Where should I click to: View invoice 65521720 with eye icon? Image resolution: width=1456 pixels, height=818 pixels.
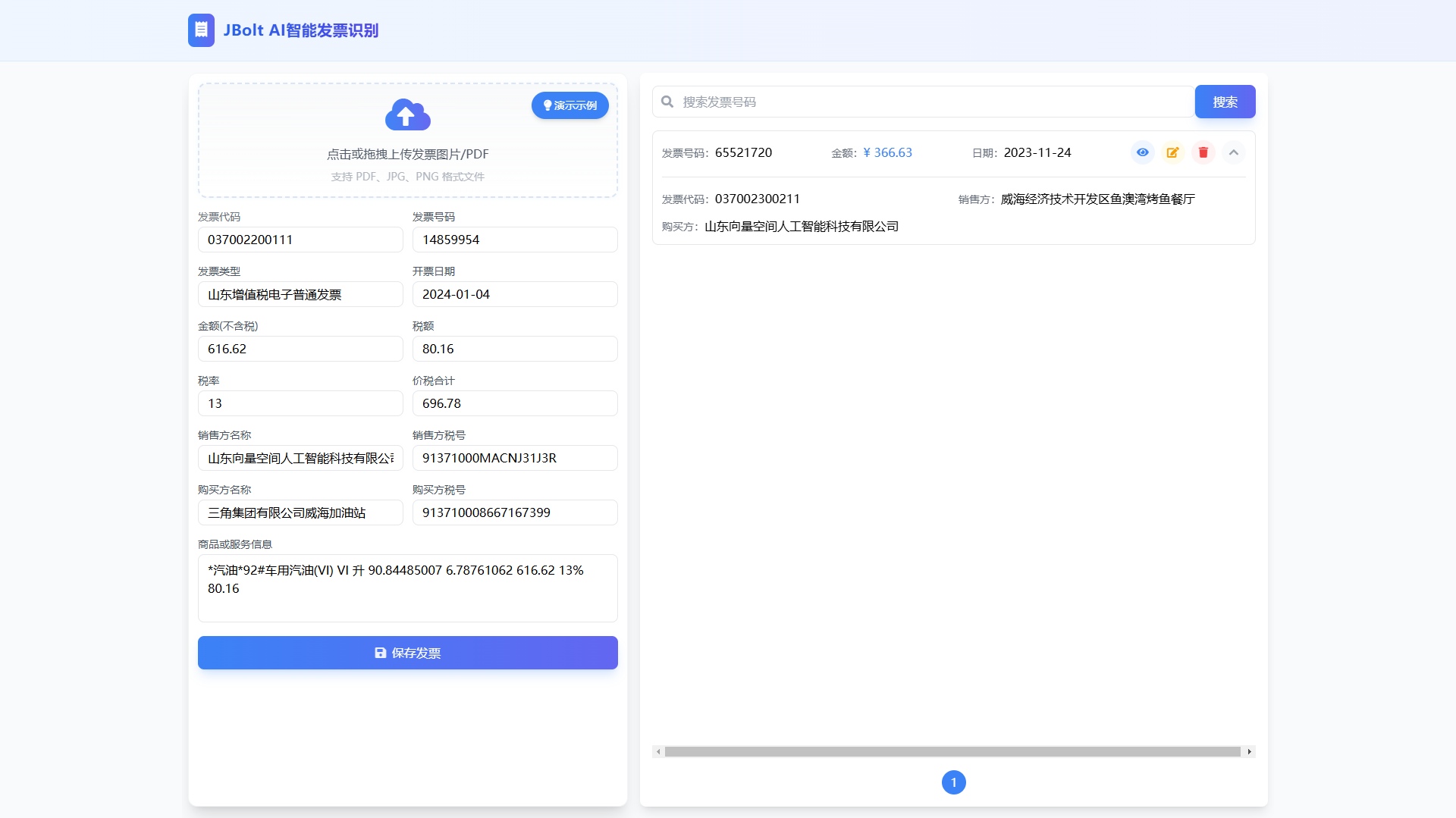[1143, 152]
